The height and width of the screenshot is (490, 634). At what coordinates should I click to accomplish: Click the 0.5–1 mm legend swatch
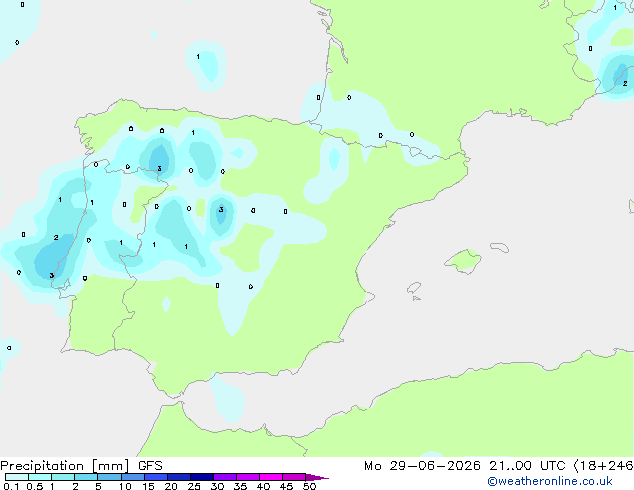[40, 477]
